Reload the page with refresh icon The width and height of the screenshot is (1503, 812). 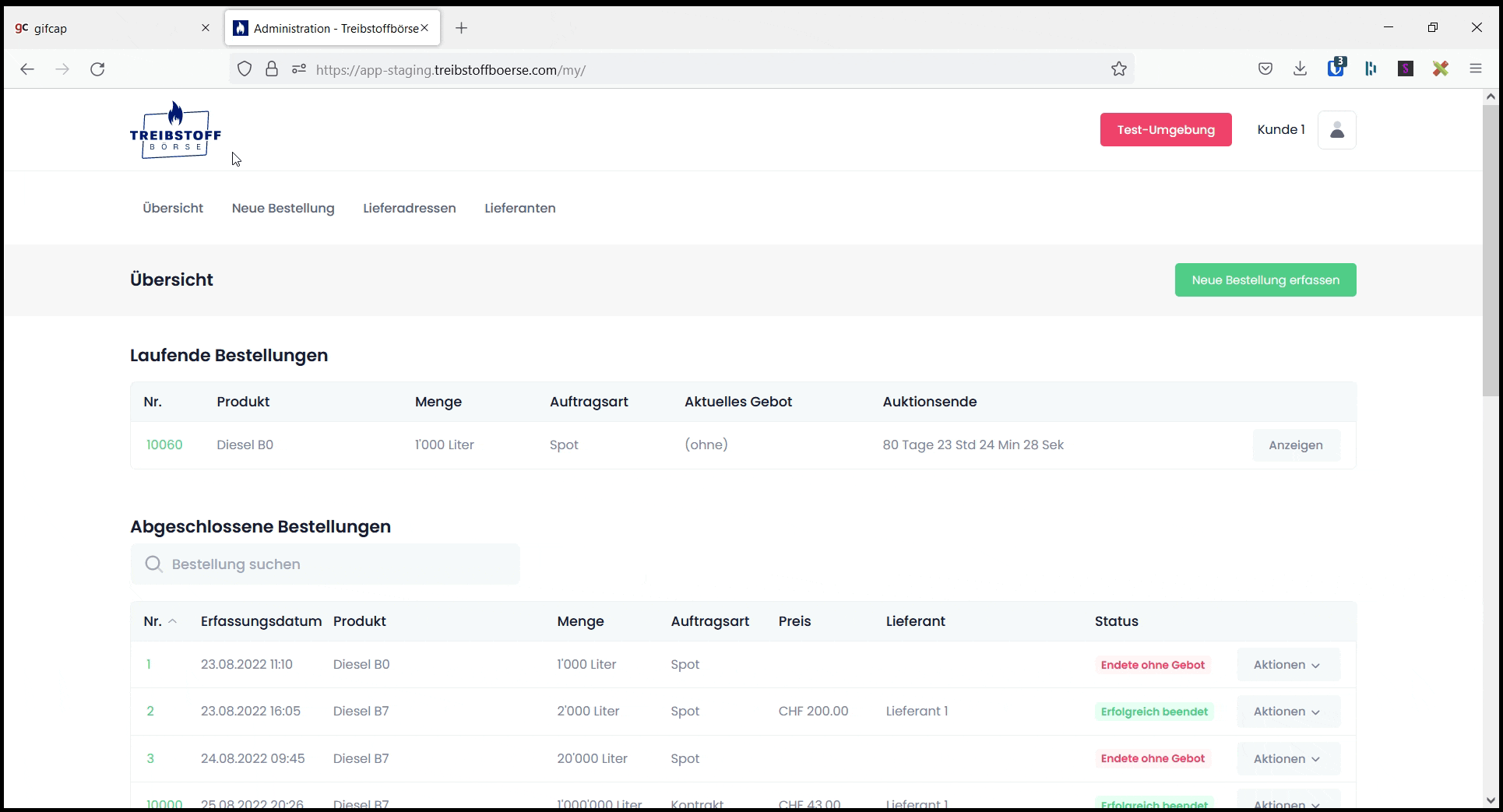point(97,69)
